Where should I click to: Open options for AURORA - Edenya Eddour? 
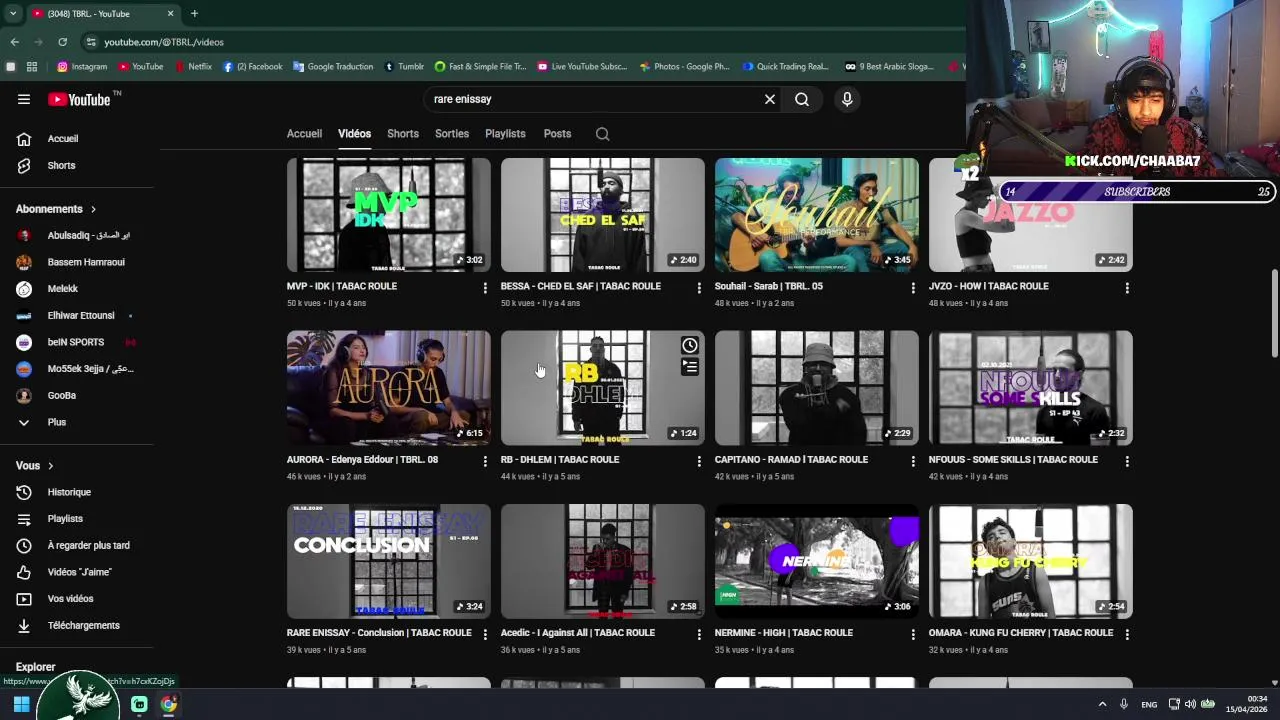tap(485, 461)
